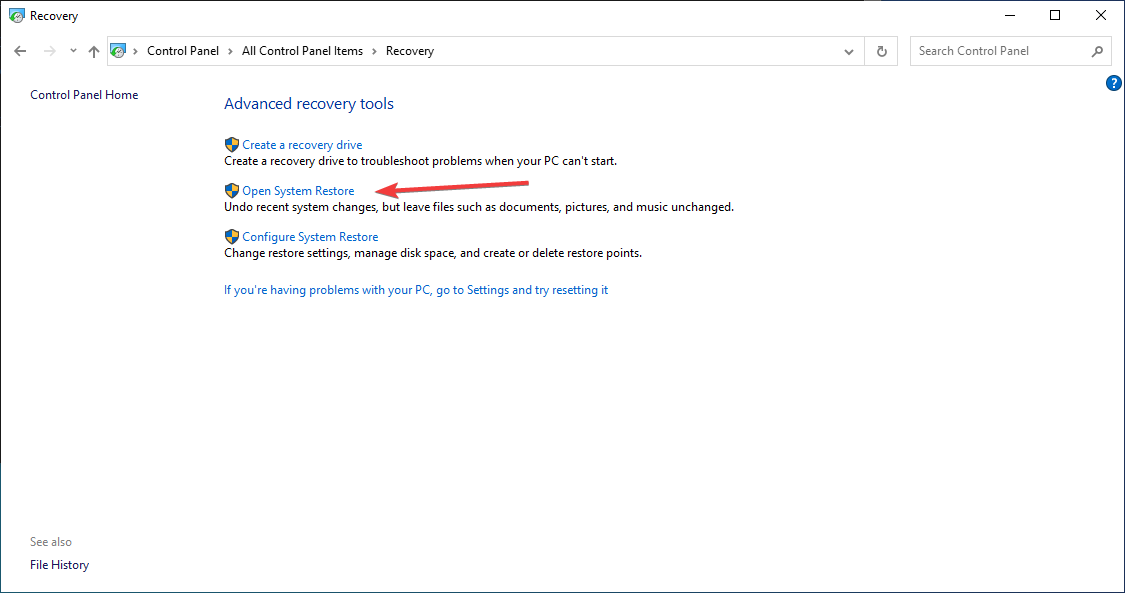Screen dimensions: 1125x593
Task: Go to Control Panel Home
Action: point(84,94)
